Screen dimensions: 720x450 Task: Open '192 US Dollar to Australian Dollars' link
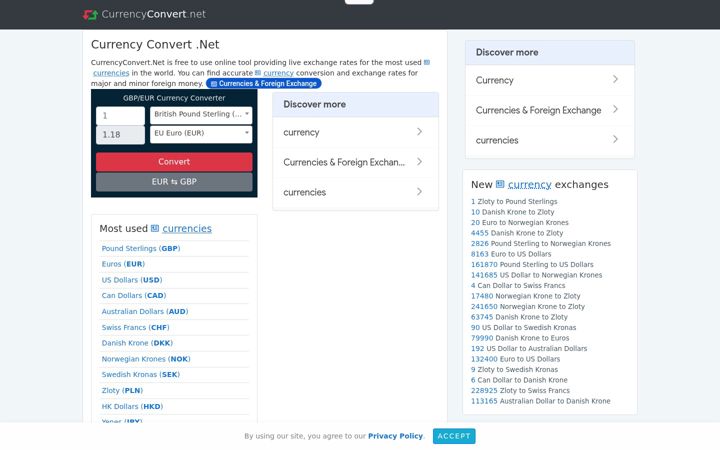click(x=529, y=349)
